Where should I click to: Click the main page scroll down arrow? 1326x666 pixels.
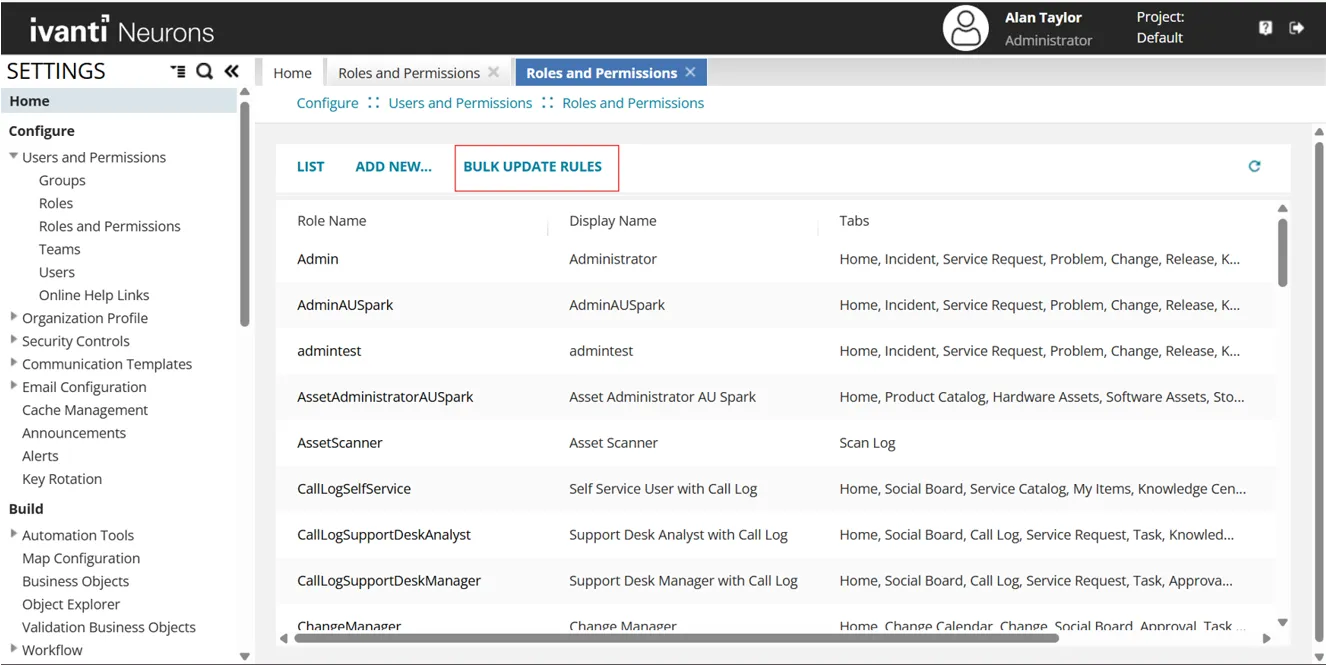1318,656
